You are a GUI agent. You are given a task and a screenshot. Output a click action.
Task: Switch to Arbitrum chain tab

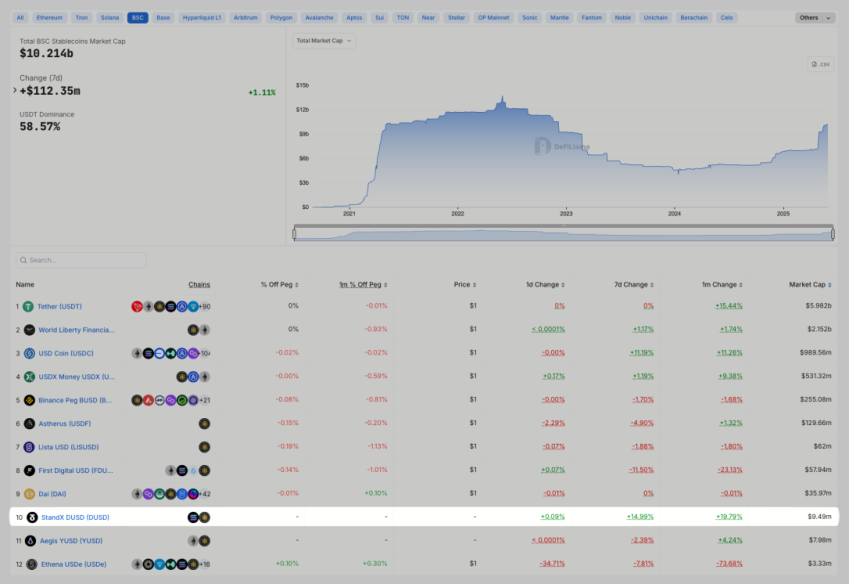[x=245, y=18]
